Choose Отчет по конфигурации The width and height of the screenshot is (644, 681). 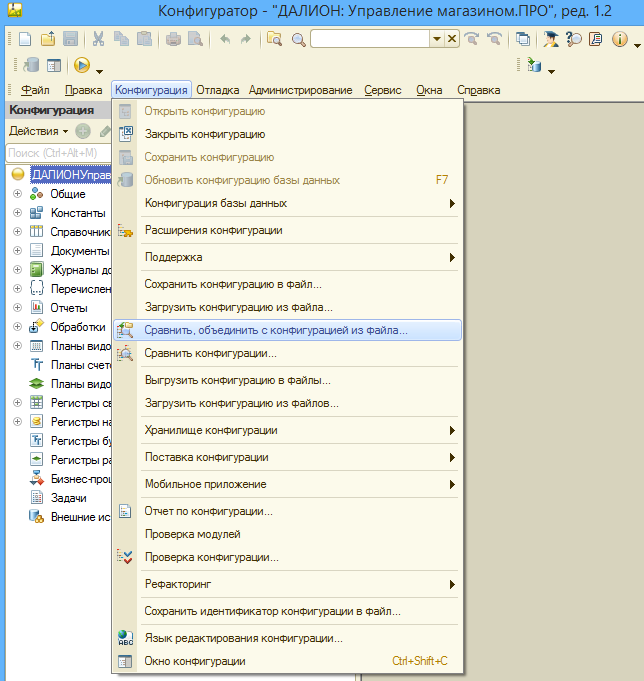287,511
